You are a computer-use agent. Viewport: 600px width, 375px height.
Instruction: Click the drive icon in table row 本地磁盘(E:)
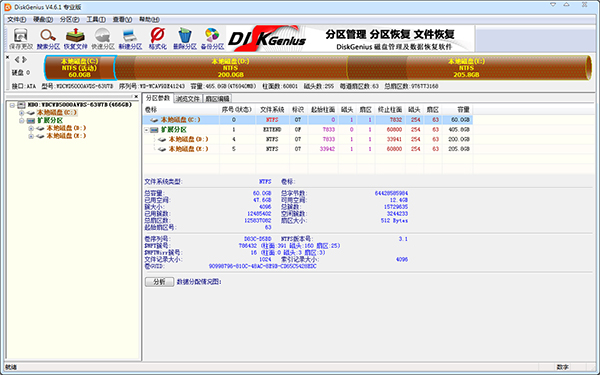point(162,149)
